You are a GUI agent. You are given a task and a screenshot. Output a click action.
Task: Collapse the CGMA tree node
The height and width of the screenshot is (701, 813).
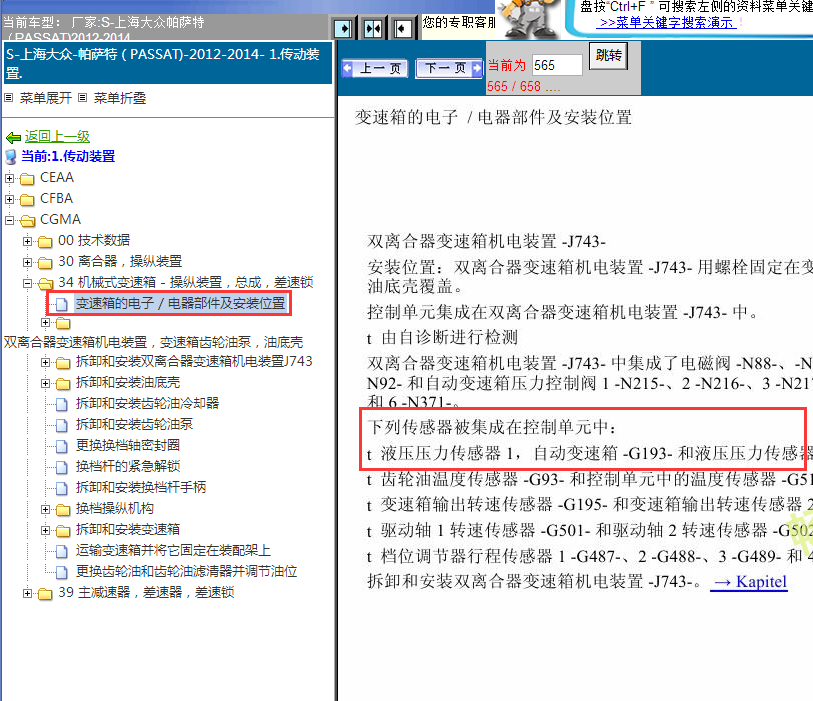[9, 220]
